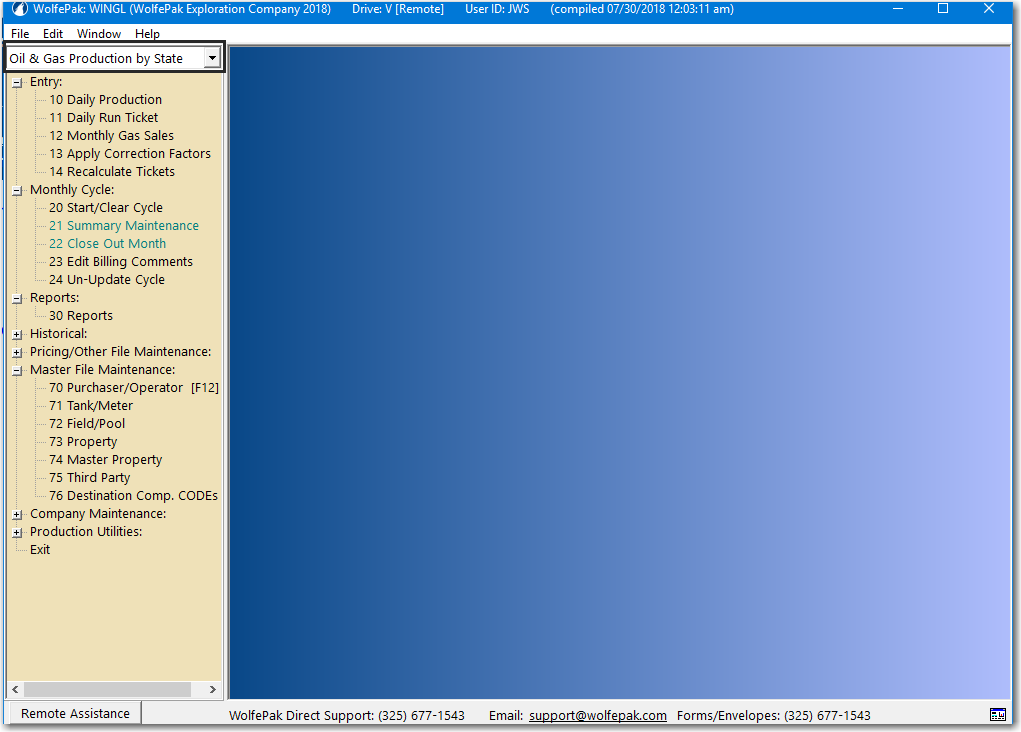Click Exit in the navigation tree
This screenshot has height=732, width=1021.
[x=40, y=550]
